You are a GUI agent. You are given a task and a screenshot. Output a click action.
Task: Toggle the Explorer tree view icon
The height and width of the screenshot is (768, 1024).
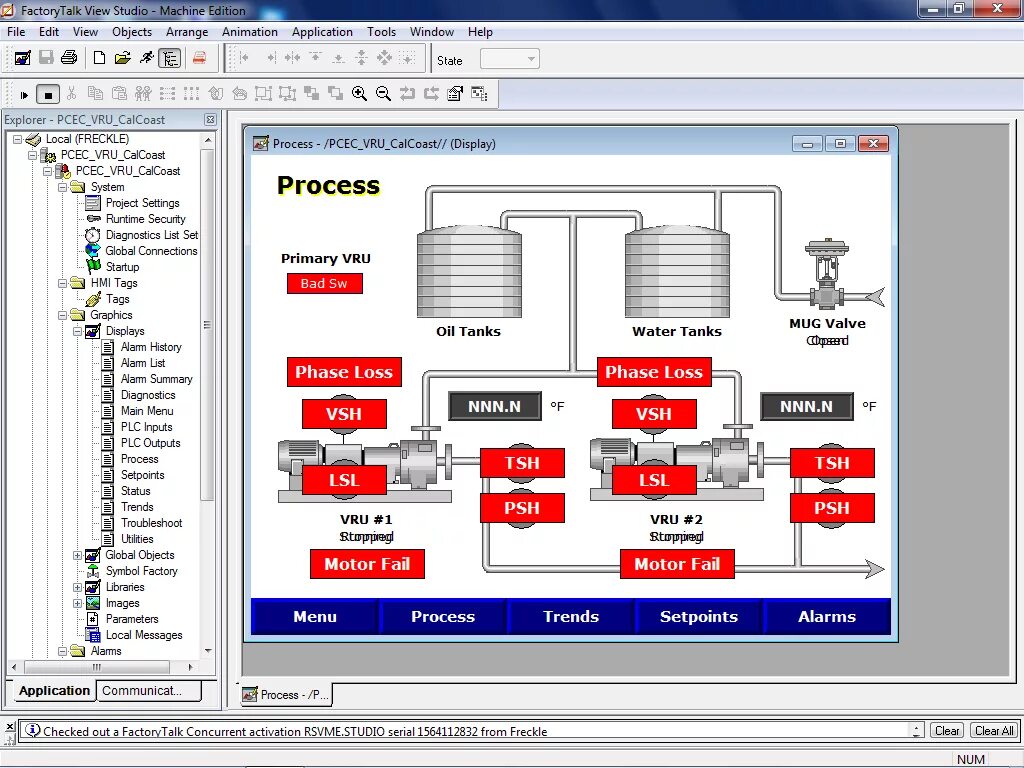tap(170, 59)
